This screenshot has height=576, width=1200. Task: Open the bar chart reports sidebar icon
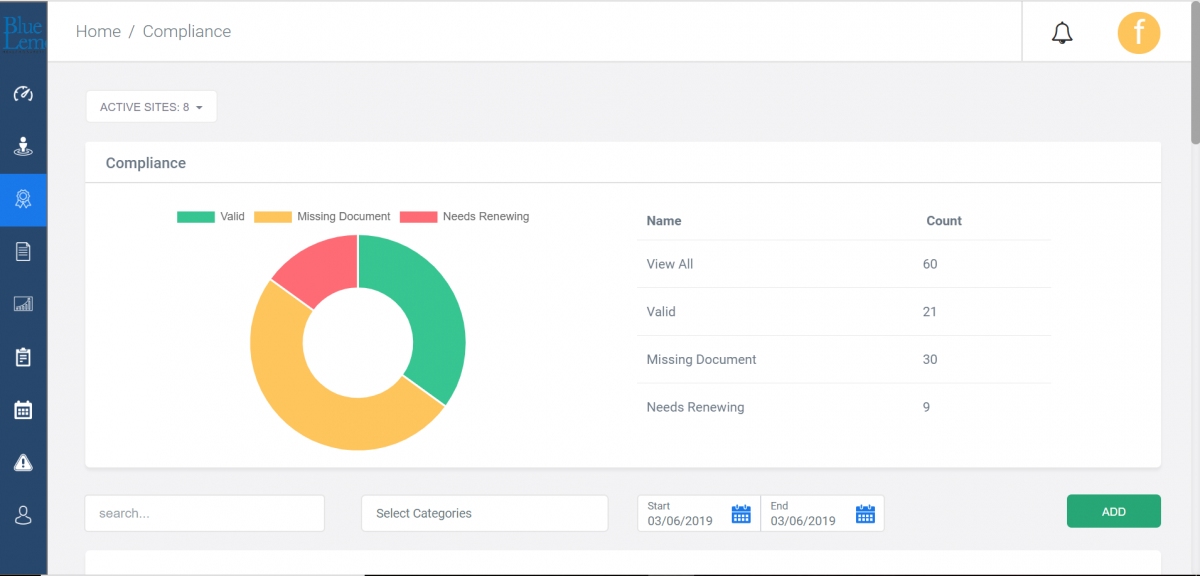click(23, 304)
